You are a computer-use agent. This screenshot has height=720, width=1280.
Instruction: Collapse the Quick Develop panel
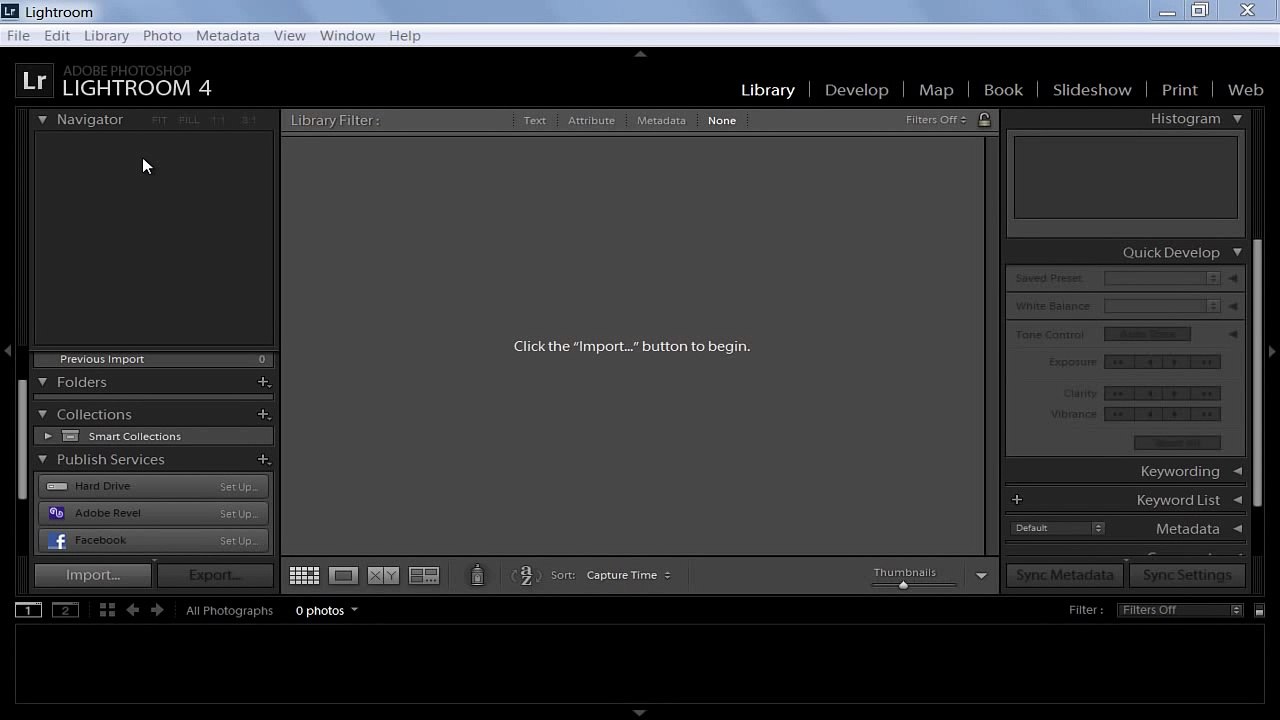click(x=1237, y=252)
